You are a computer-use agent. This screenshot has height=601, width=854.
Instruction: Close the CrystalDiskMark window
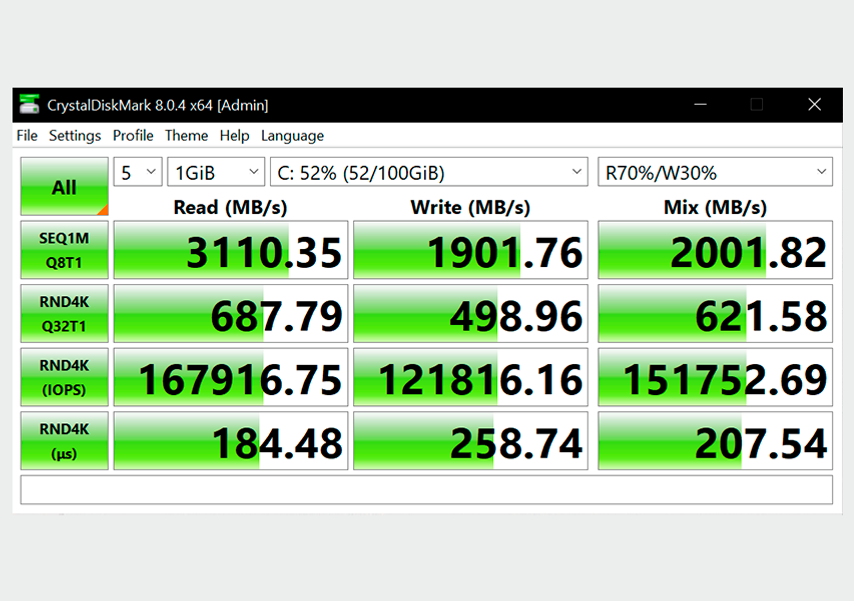coord(814,104)
